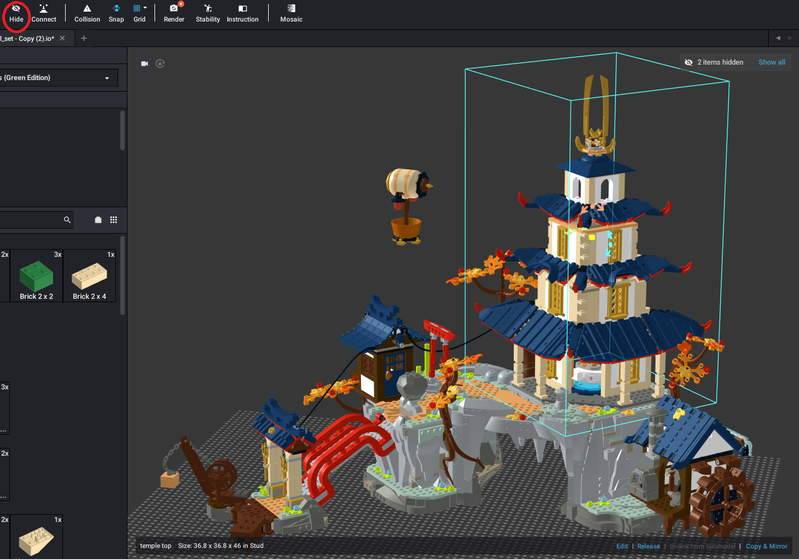Toggle the Collision option
The width and height of the screenshot is (799, 559).
pos(87,13)
